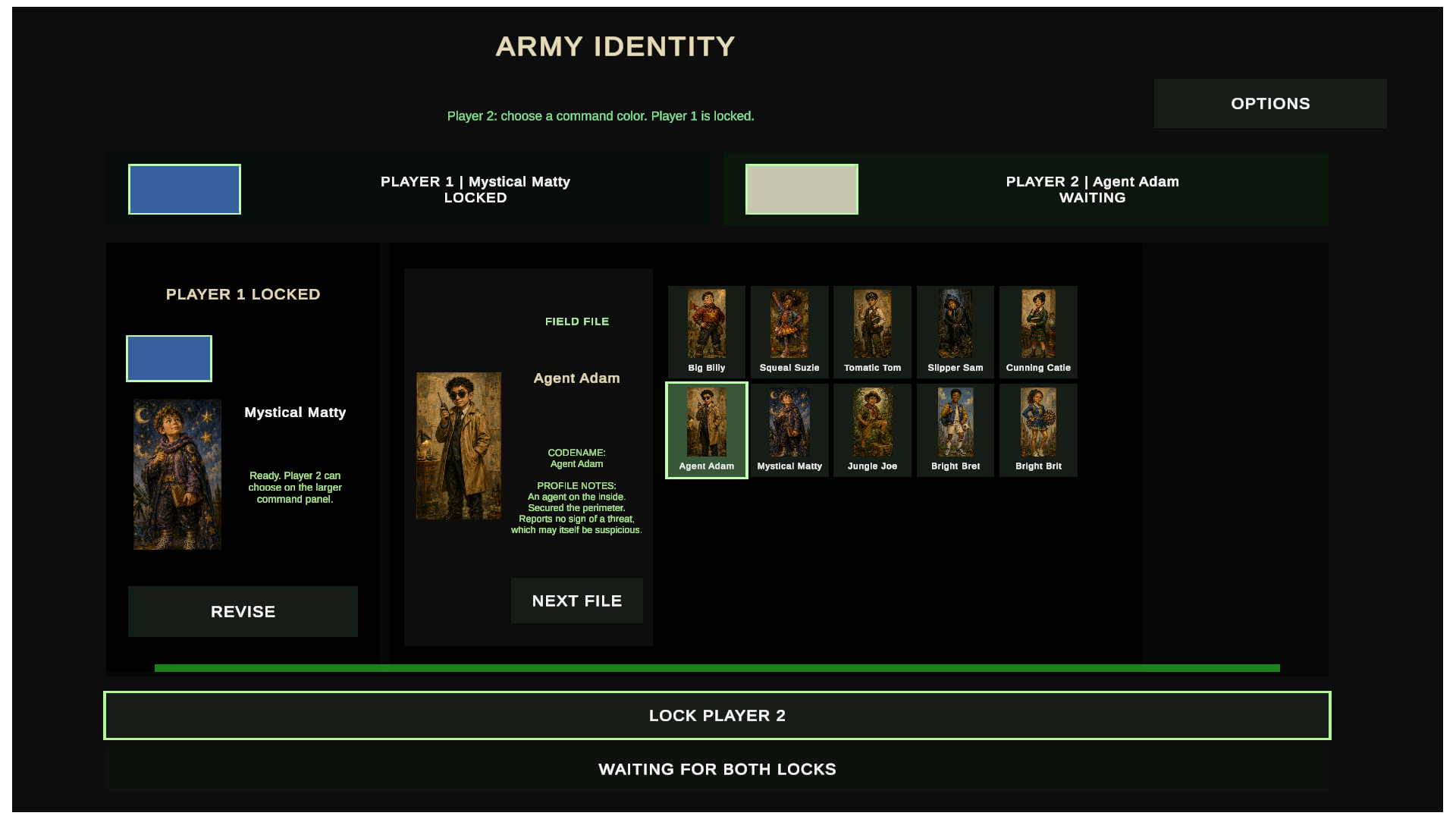The image size is (1456, 819).
Task: Choose the Tomatic Tom character card
Action: [x=872, y=331]
